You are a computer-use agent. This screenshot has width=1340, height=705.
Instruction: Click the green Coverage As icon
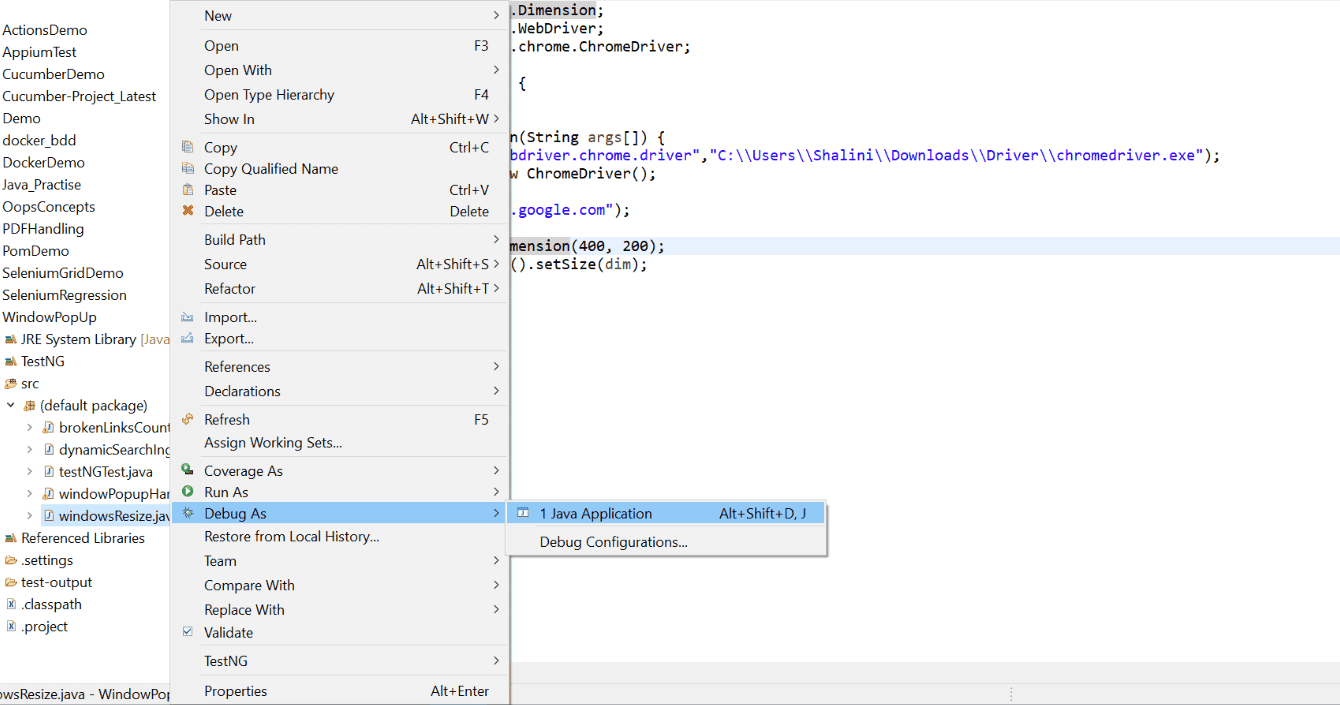tap(188, 470)
